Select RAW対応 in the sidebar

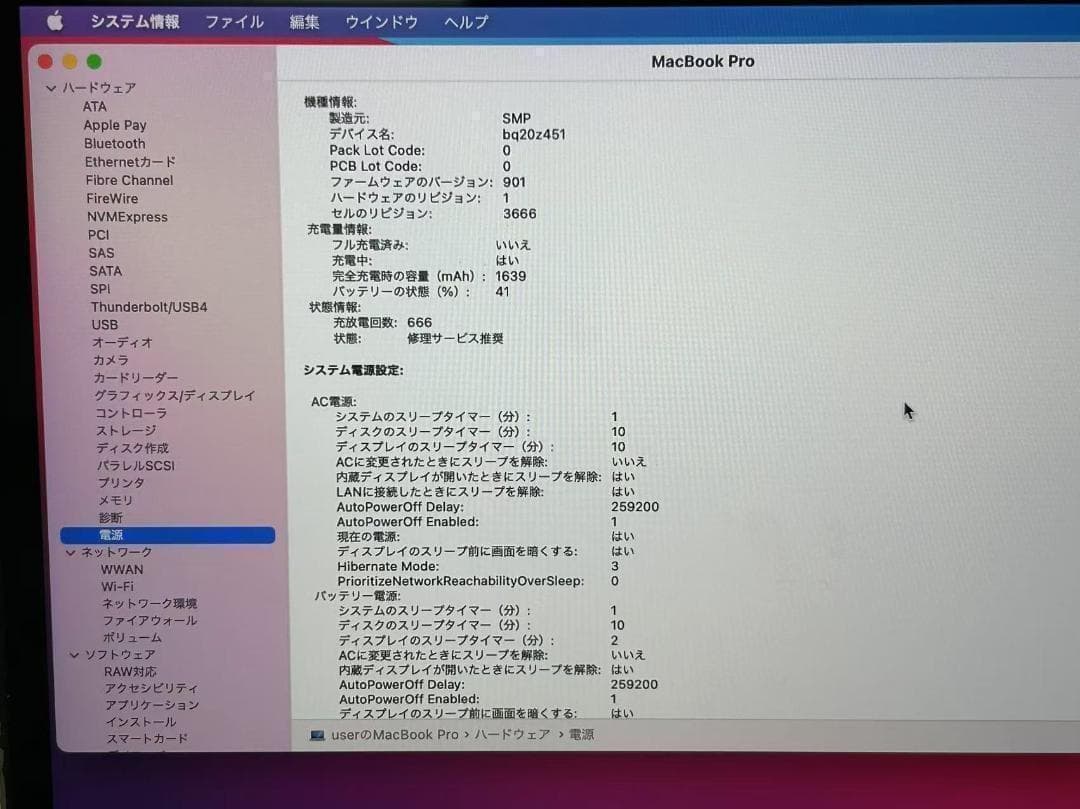click(x=130, y=671)
